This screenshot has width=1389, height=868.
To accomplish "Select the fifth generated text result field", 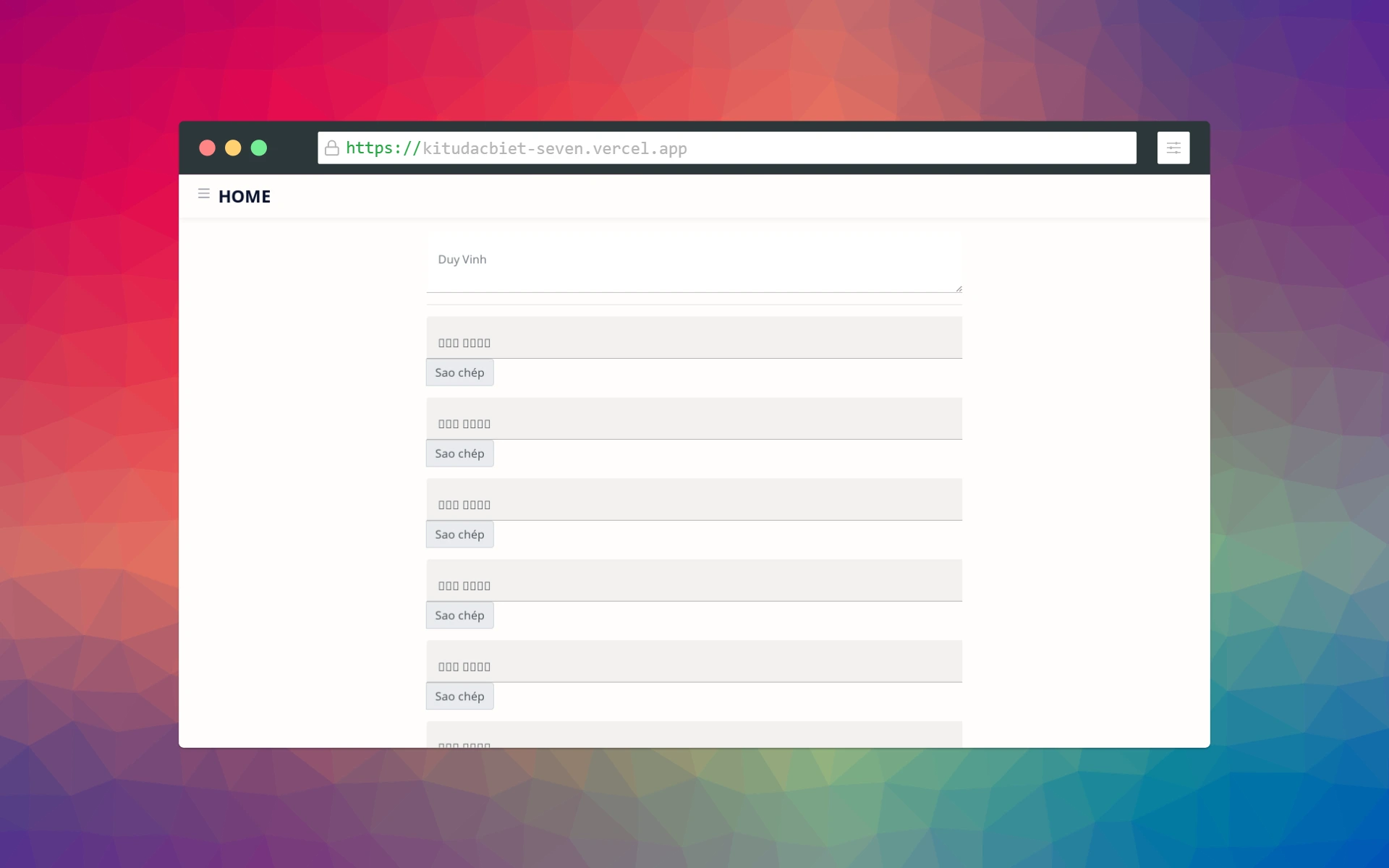I will point(693,662).
